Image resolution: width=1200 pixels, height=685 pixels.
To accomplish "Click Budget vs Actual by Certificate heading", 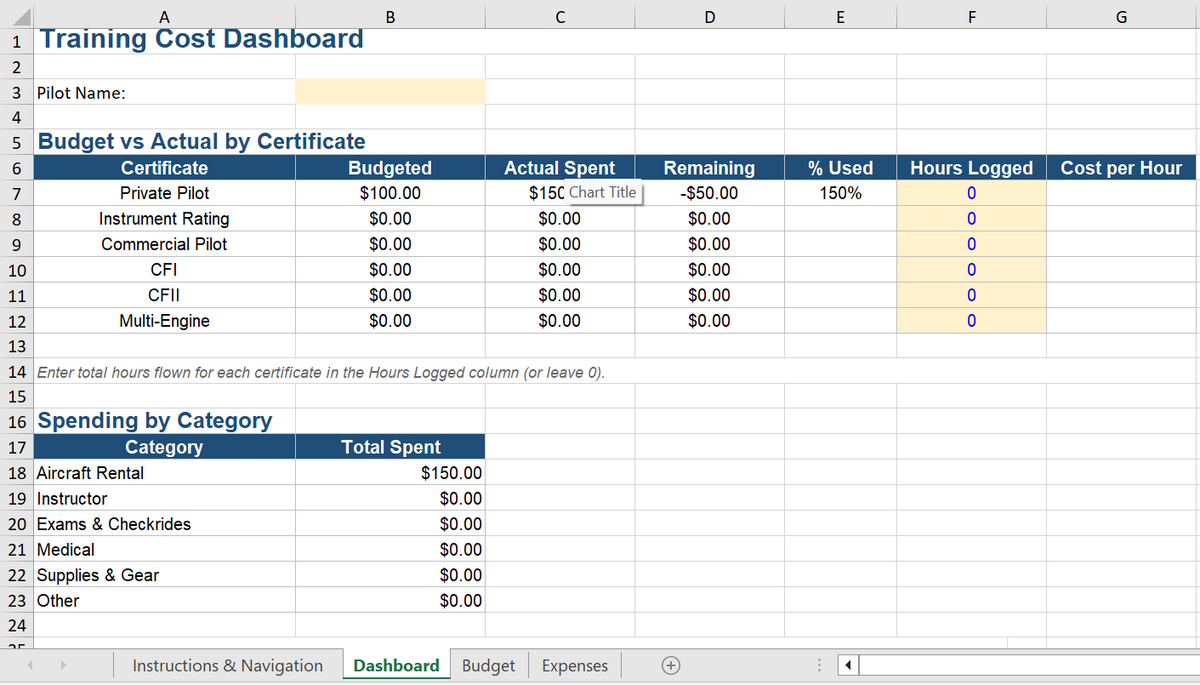I will tap(201, 141).
